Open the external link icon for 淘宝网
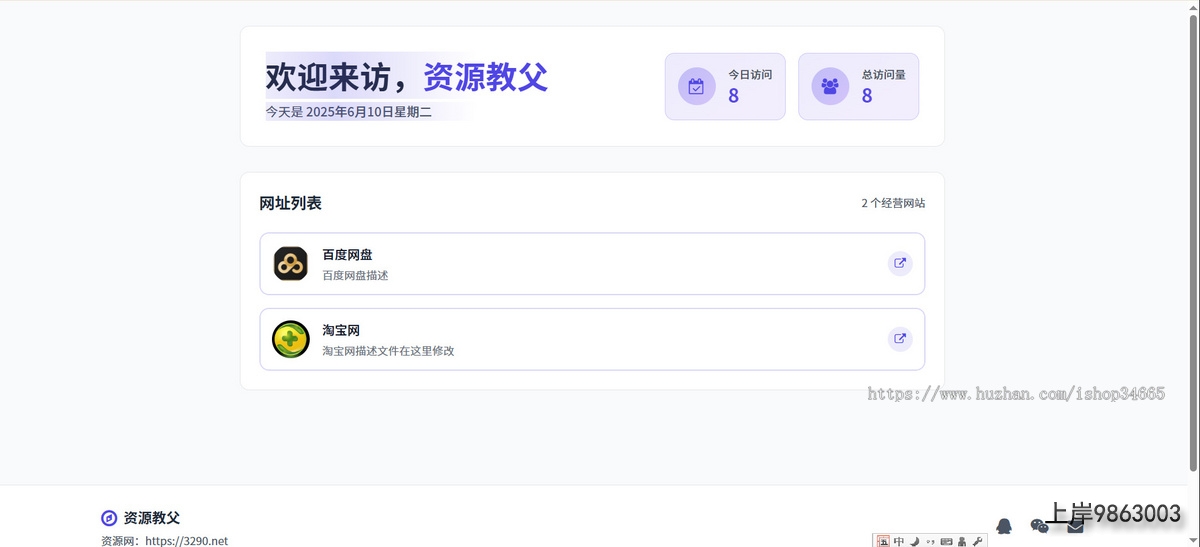1200x547 pixels. pos(900,339)
